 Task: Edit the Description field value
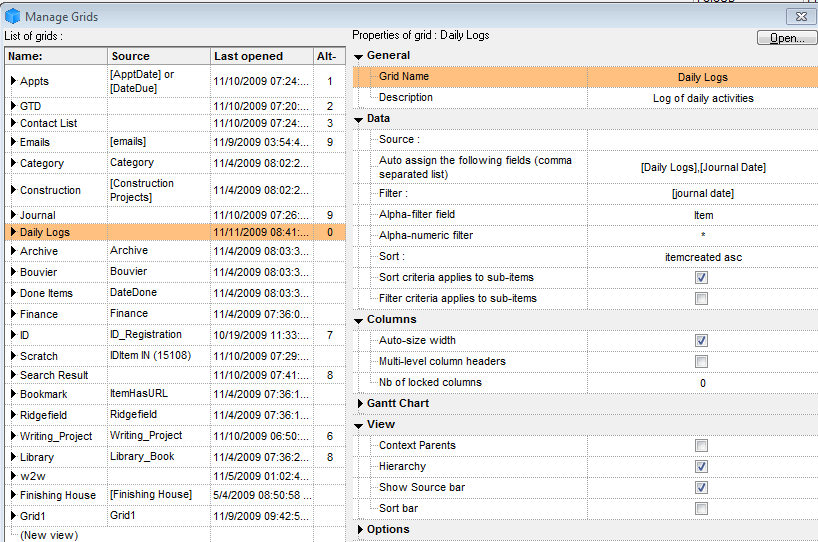tap(702, 98)
